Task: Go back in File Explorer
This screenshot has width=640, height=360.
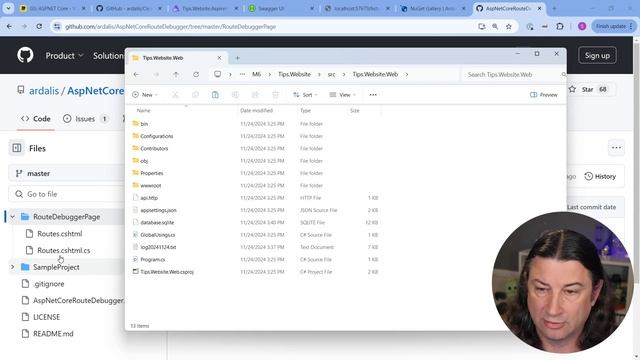Action: click(136, 75)
